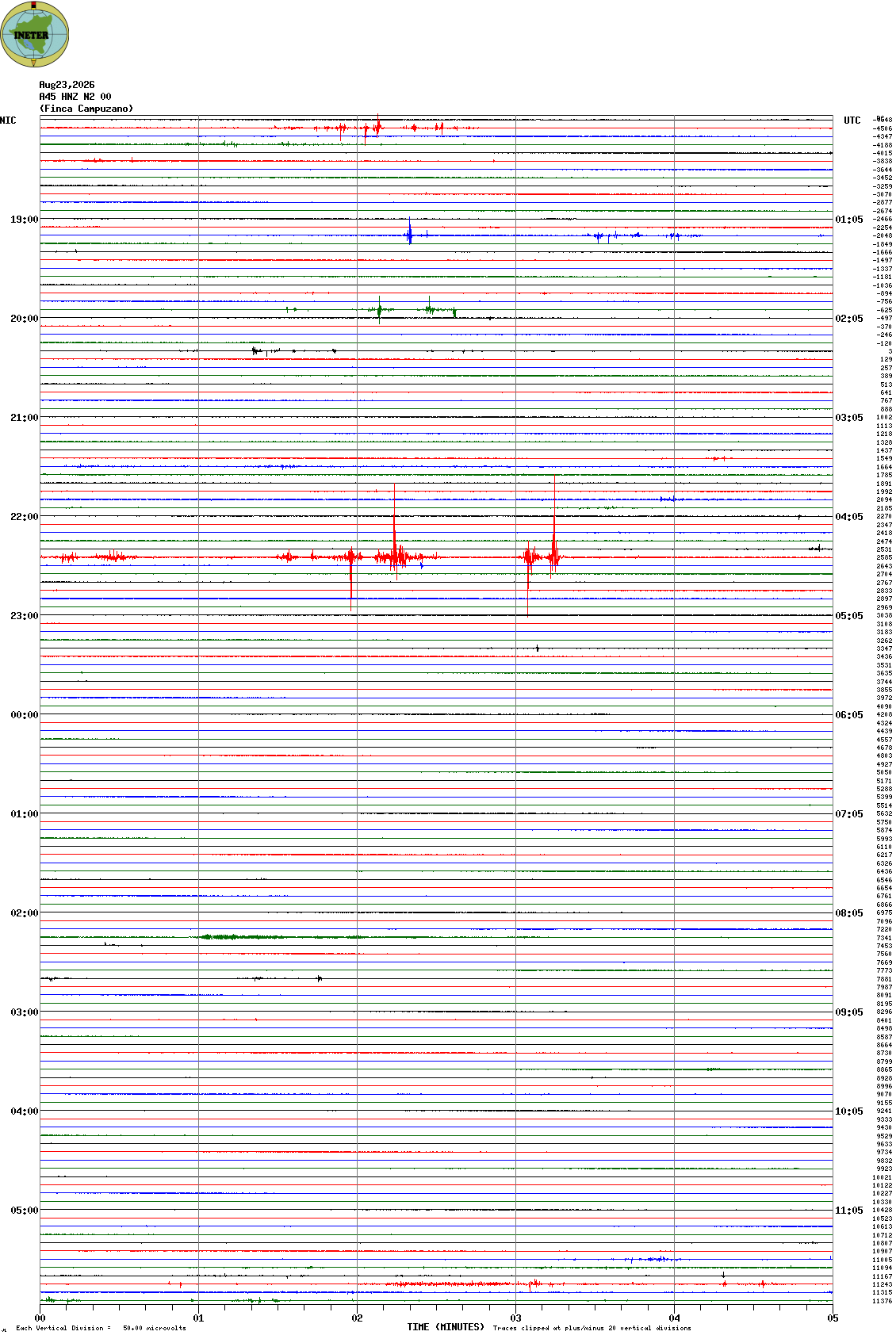Click the 07:05 UTC time label
This screenshot has width=896, height=1339.
point(849,814)
